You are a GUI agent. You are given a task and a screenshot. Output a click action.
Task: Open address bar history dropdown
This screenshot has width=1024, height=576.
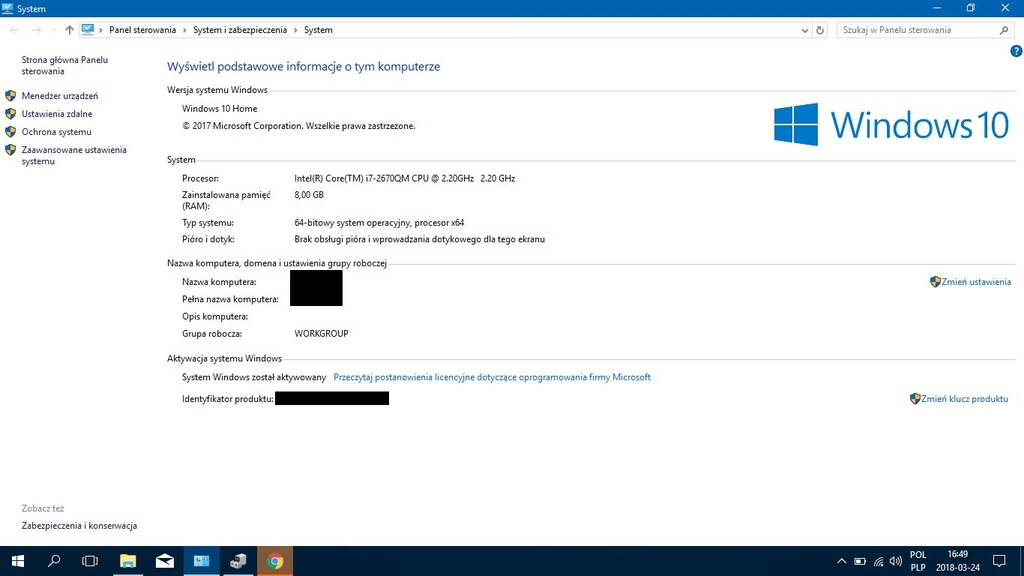coord(805,30)
